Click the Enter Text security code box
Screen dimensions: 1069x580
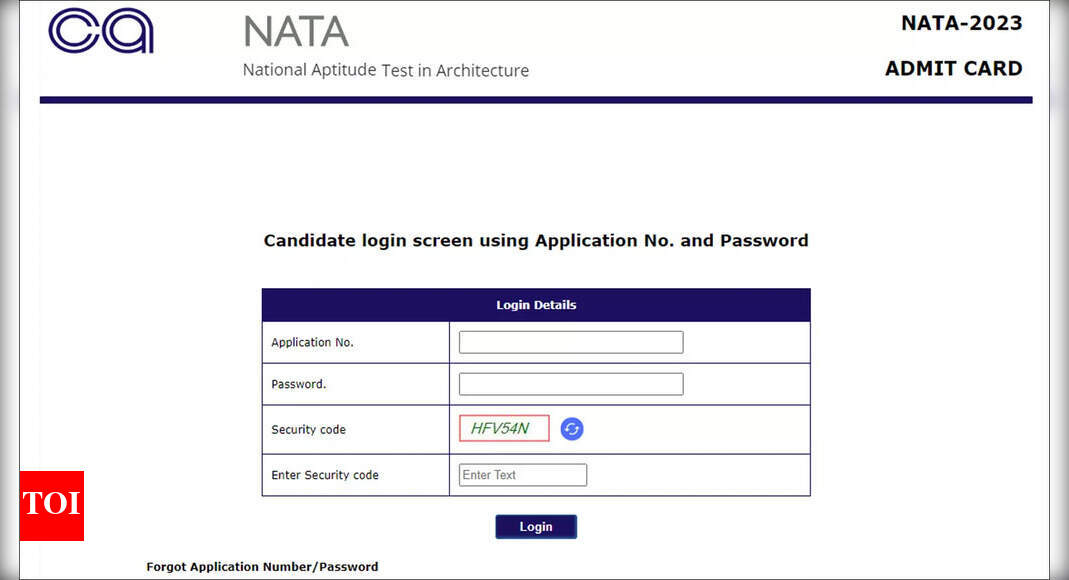click(x=522, y=475)
